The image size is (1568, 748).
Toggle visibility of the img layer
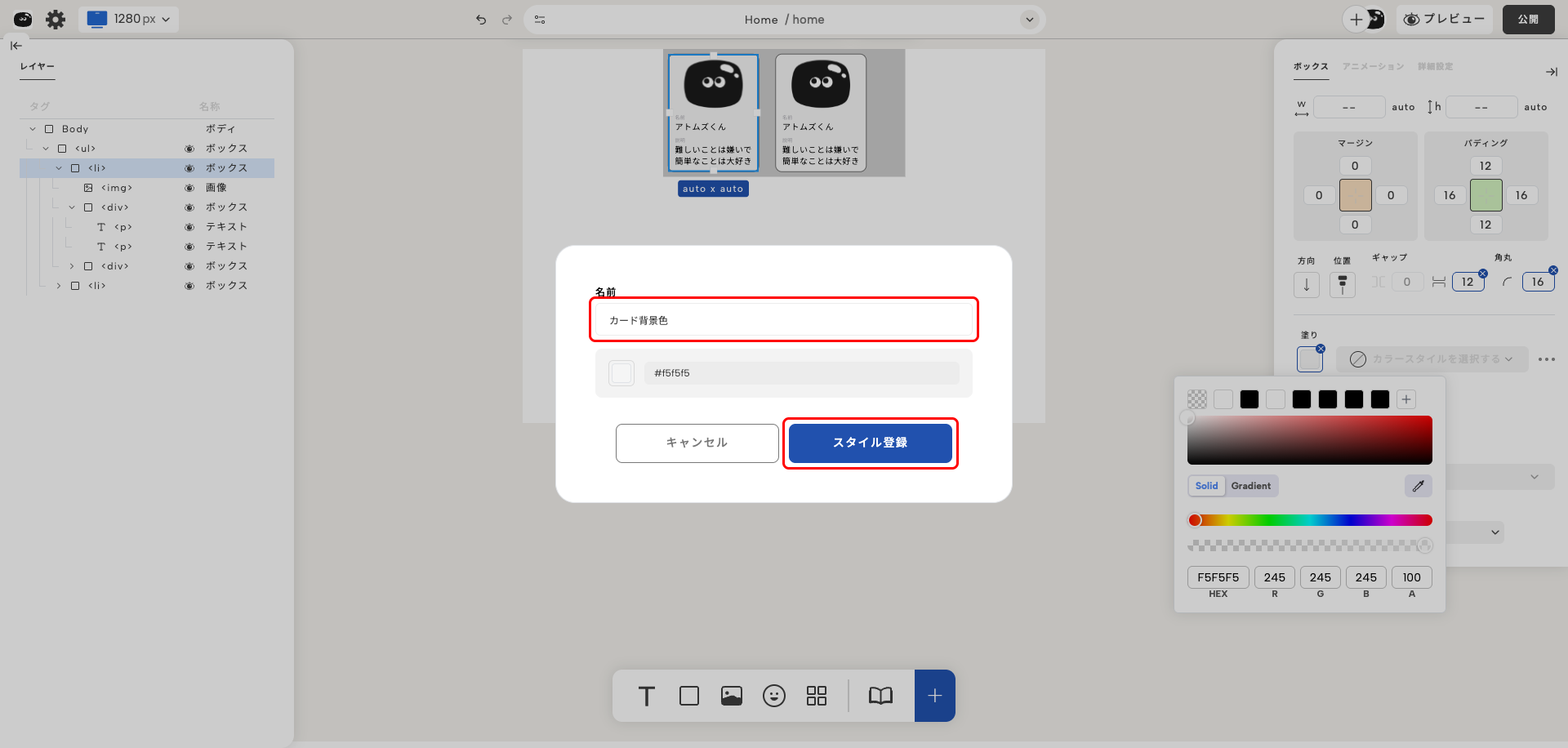(x=189, y=188)
